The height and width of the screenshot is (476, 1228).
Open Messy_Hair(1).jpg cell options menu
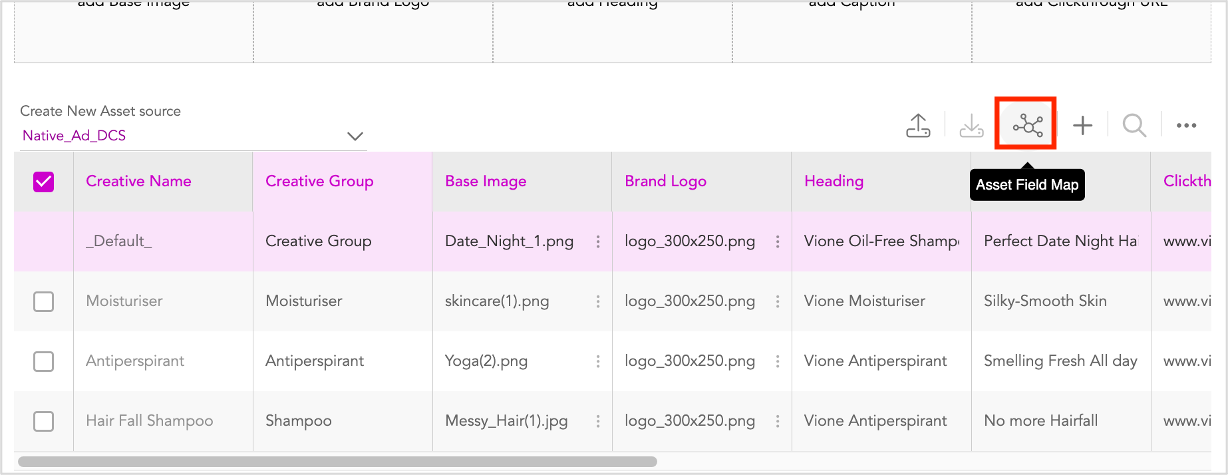598,421
